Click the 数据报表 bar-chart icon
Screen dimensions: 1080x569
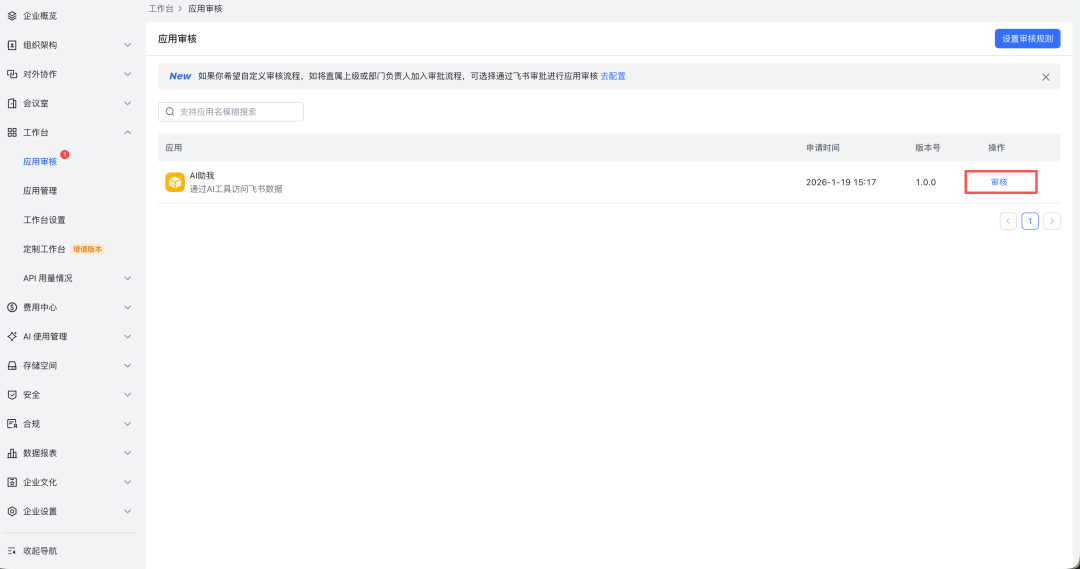point(12,453)
